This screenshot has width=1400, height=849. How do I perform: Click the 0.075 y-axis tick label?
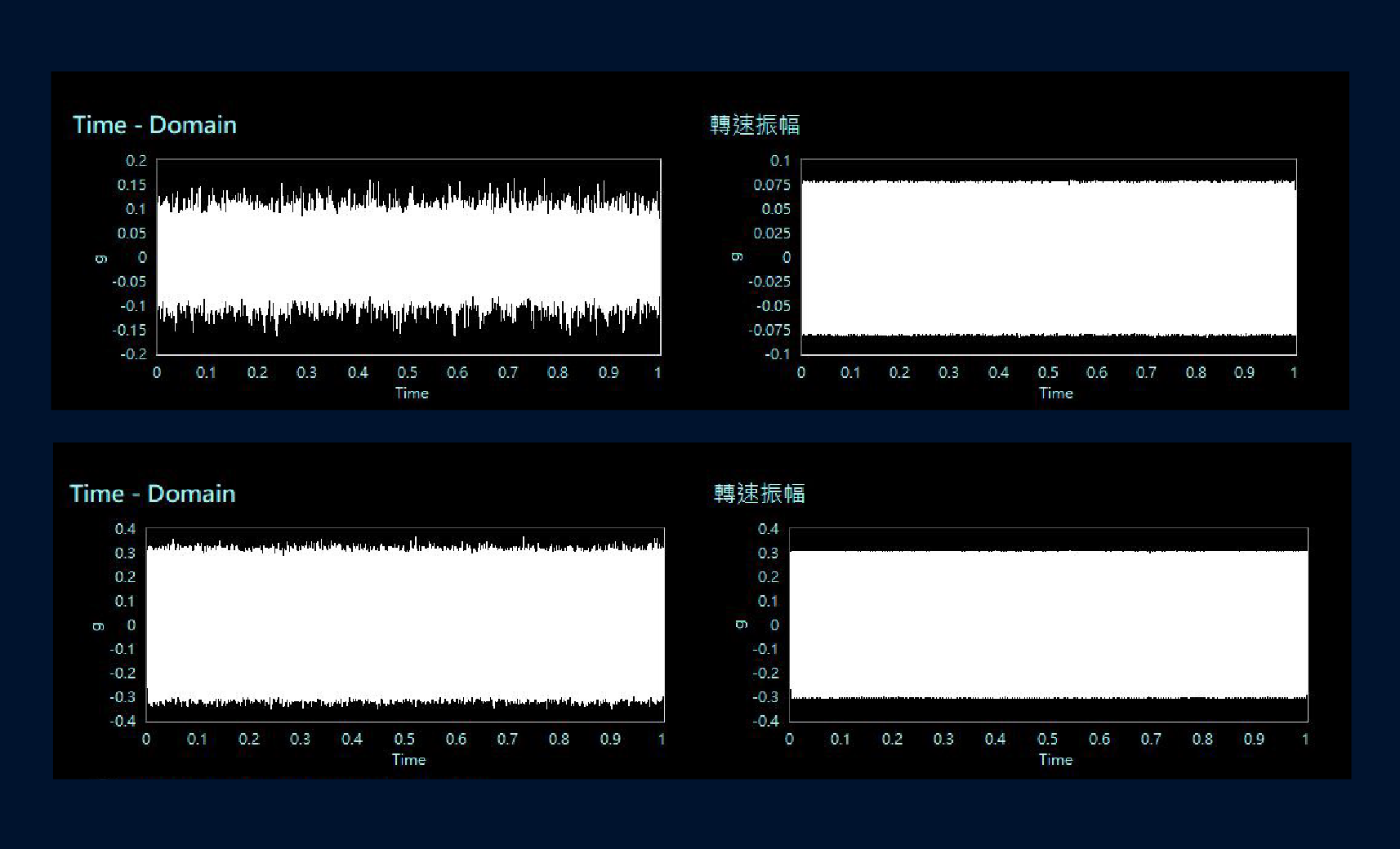pyautogui.click(x=771, y=185)
